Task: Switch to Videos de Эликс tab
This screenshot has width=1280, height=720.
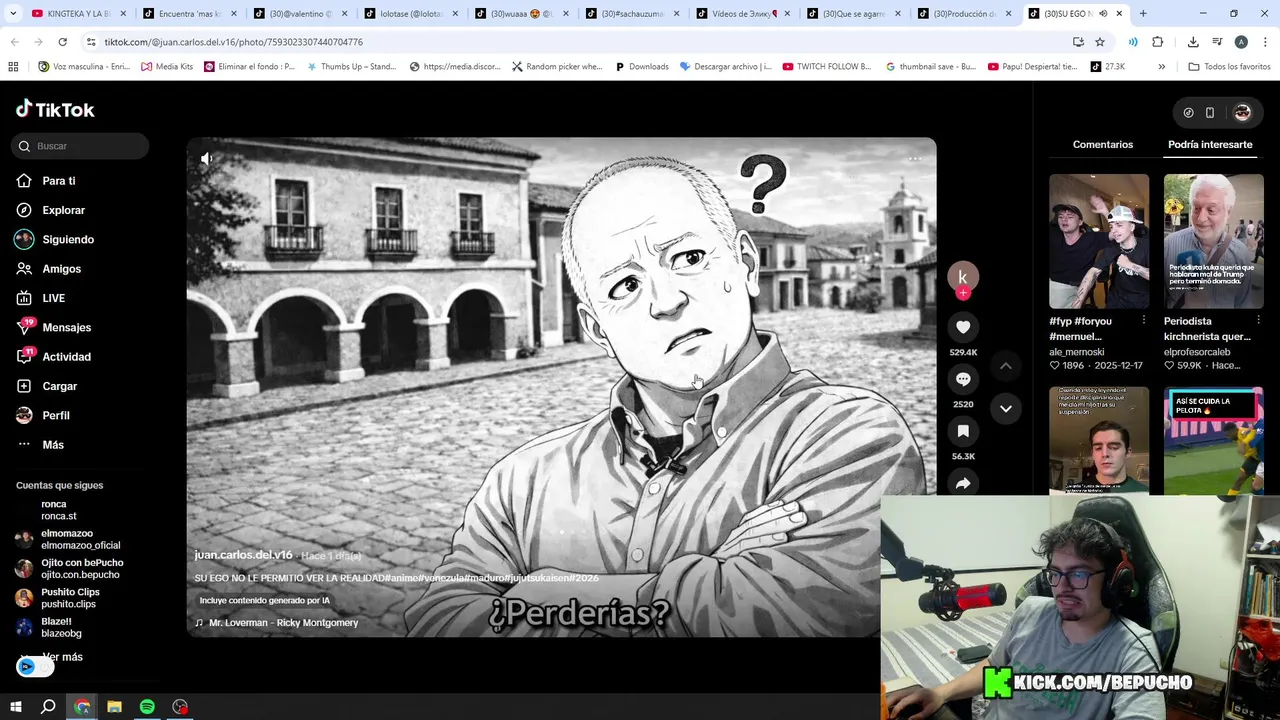Action: tap(740, 13)
